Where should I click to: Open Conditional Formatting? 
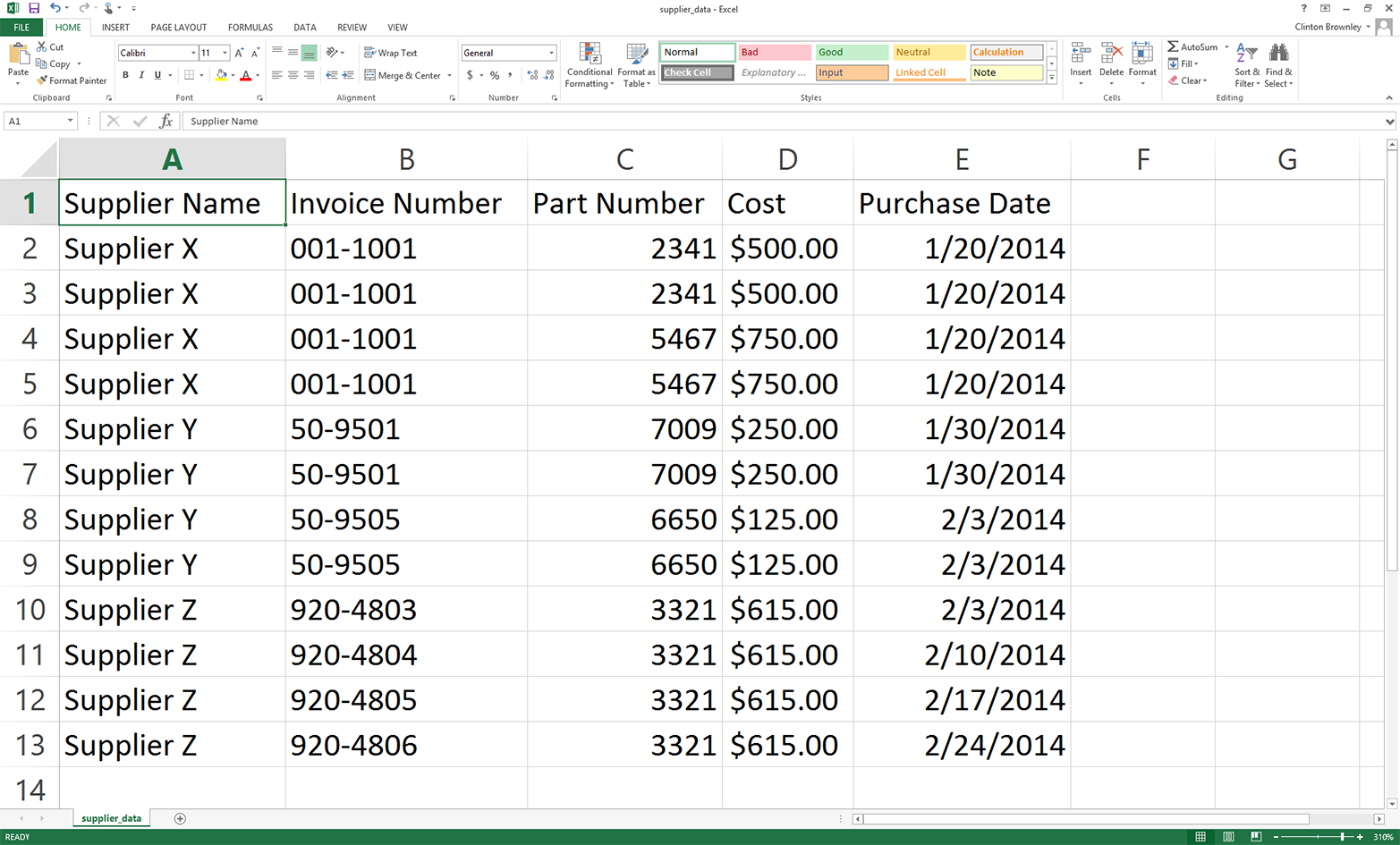[589, 64]
